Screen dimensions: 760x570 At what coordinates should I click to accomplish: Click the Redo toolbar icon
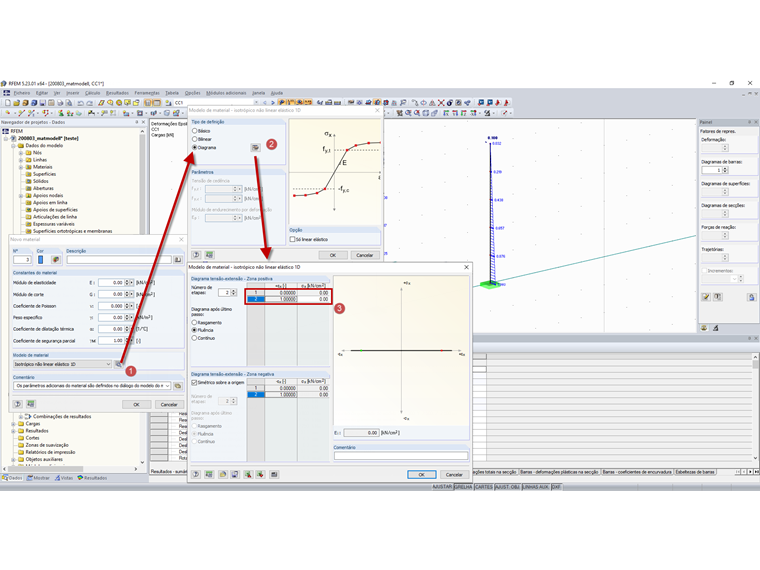coord(90,103)
